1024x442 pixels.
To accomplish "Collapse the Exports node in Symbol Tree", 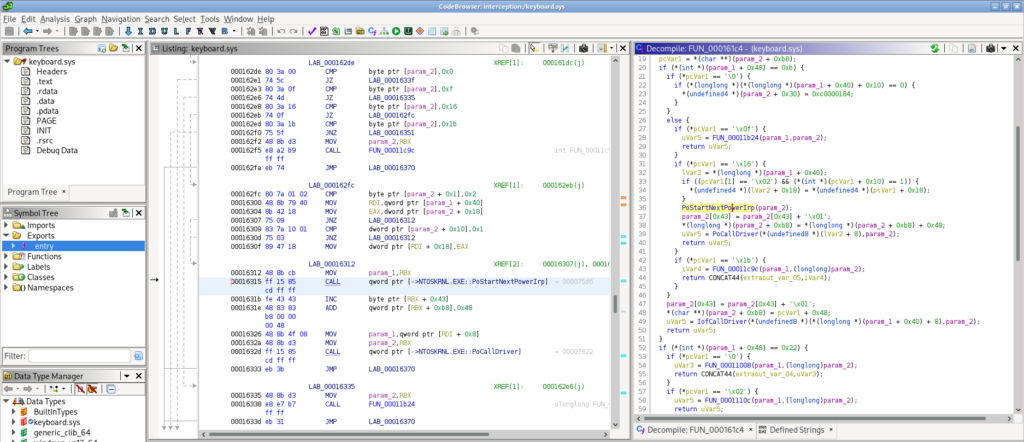I will point(7,236).
